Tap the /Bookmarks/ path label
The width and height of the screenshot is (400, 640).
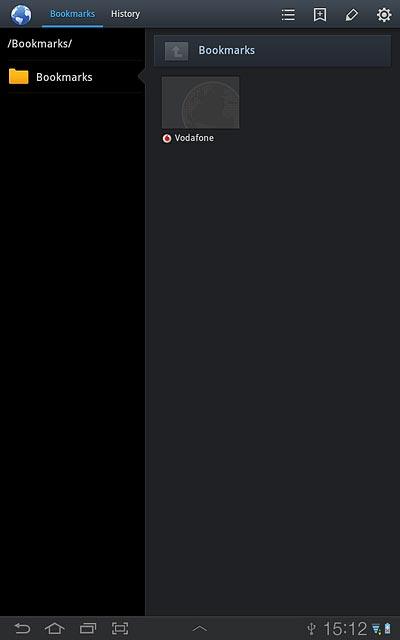click(x=39, y=44)
